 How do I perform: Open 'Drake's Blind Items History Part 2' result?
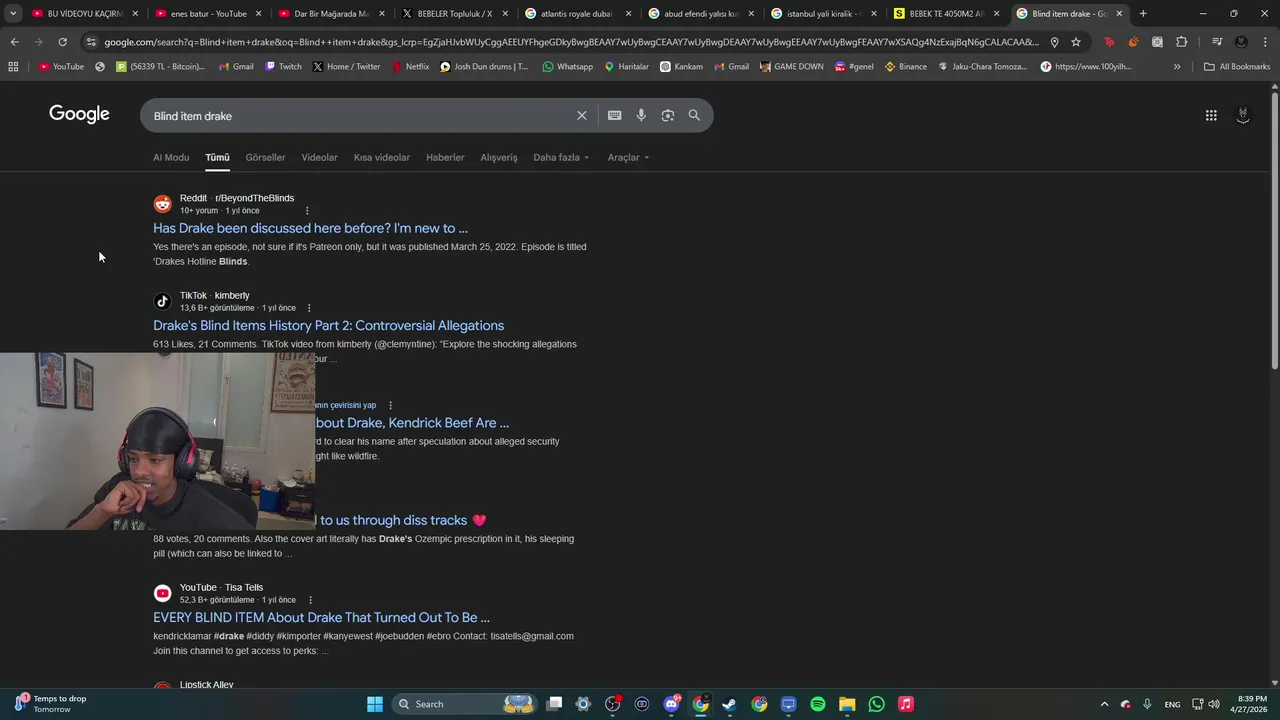328,325
